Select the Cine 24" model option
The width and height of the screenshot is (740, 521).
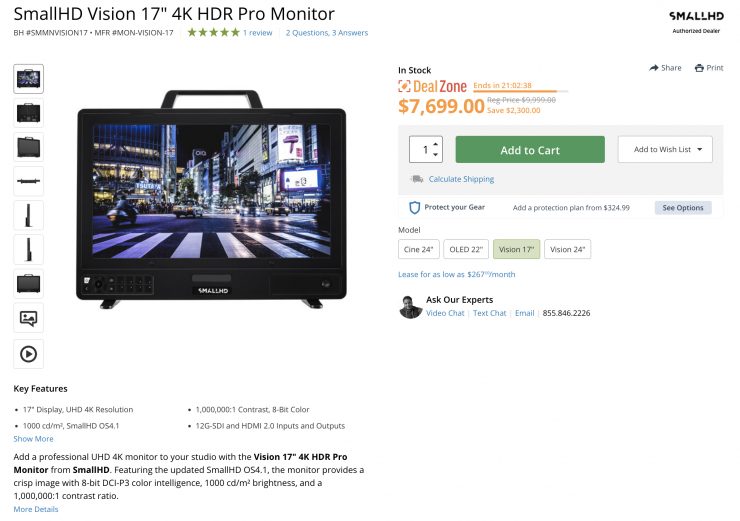point(419,249)
